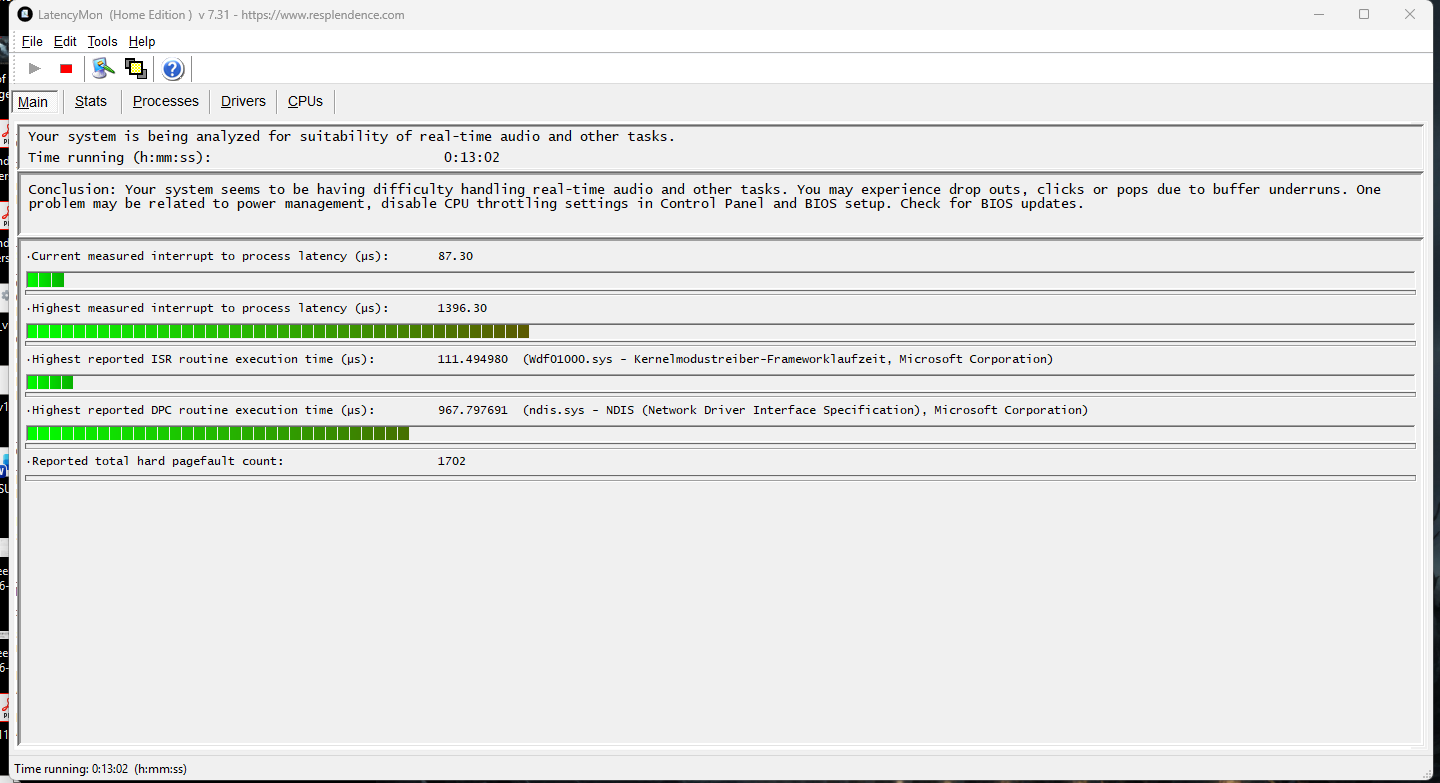This screenshot has width=1440, height=783.
Task: Open the Drivers tab
Action: [x=243, y=101]
